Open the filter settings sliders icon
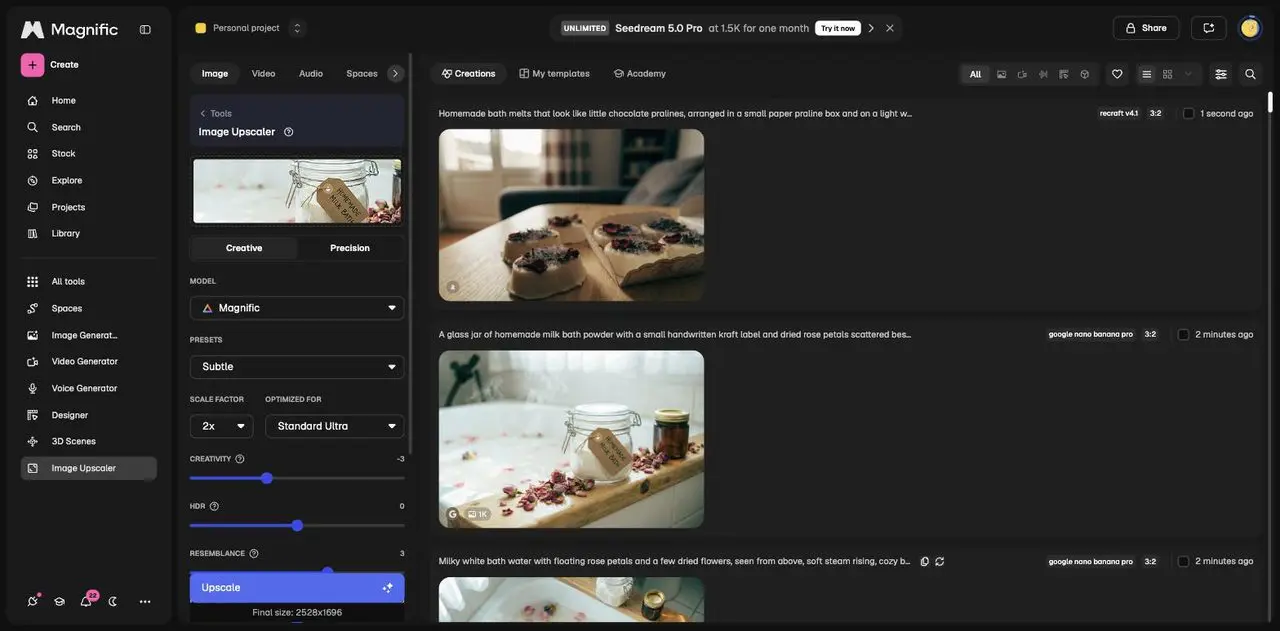 1221,74
